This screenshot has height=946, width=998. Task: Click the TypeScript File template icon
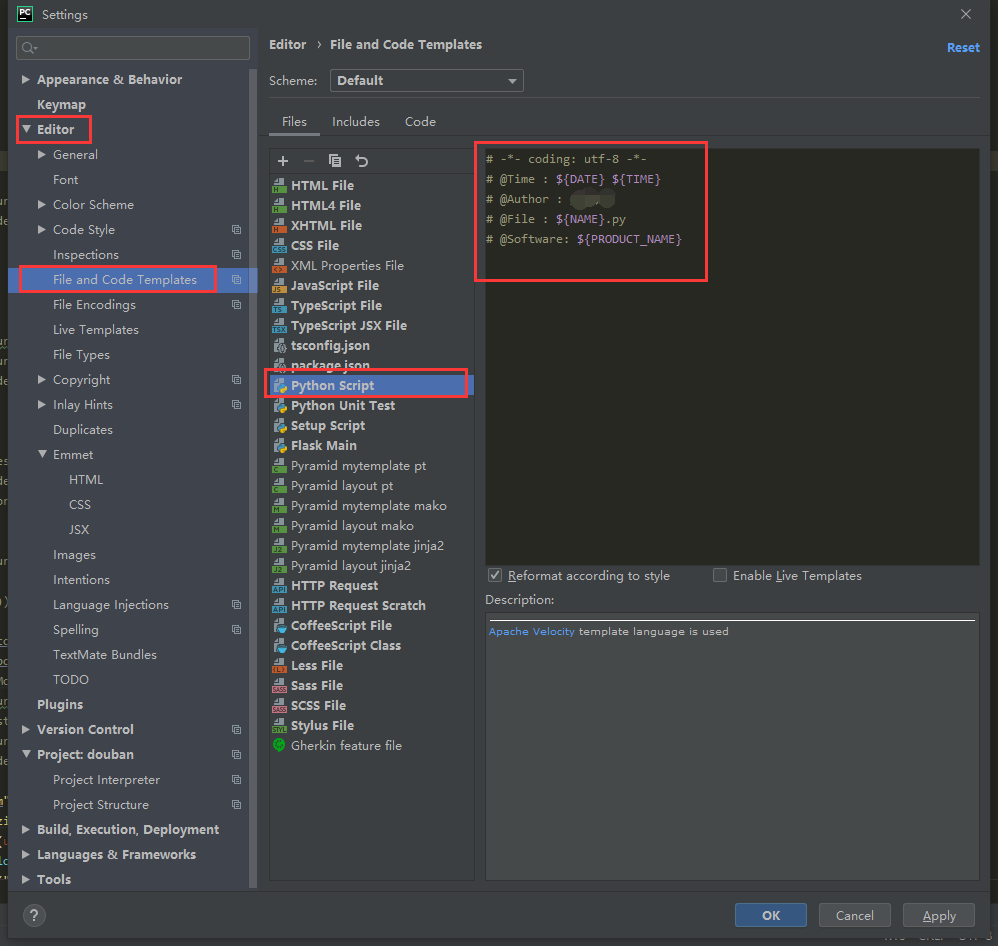279,306
